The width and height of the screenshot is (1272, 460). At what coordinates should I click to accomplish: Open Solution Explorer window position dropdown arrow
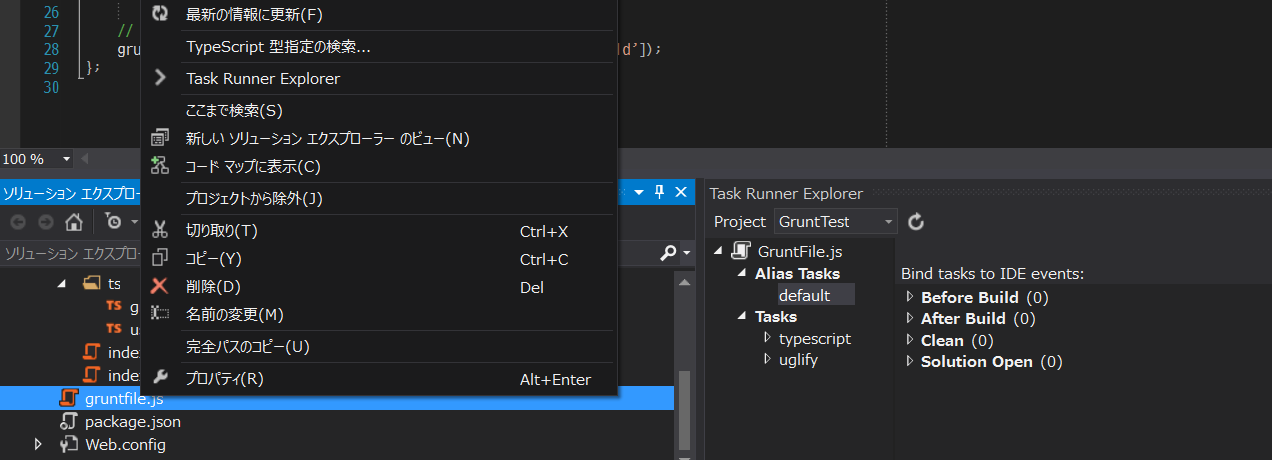tap(640, 192)
